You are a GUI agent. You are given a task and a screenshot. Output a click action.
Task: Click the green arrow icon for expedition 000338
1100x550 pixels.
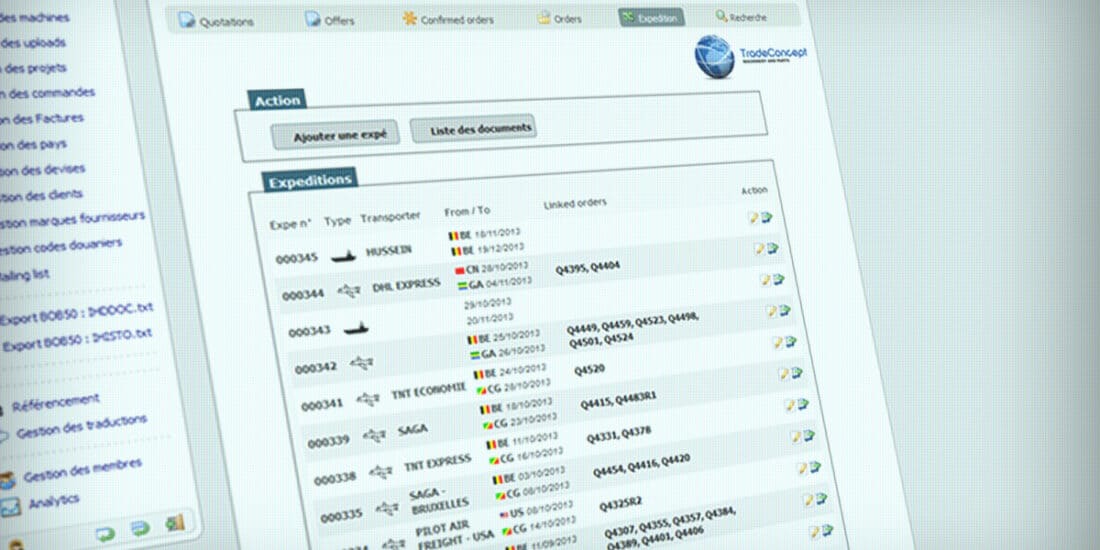point(803,404)
